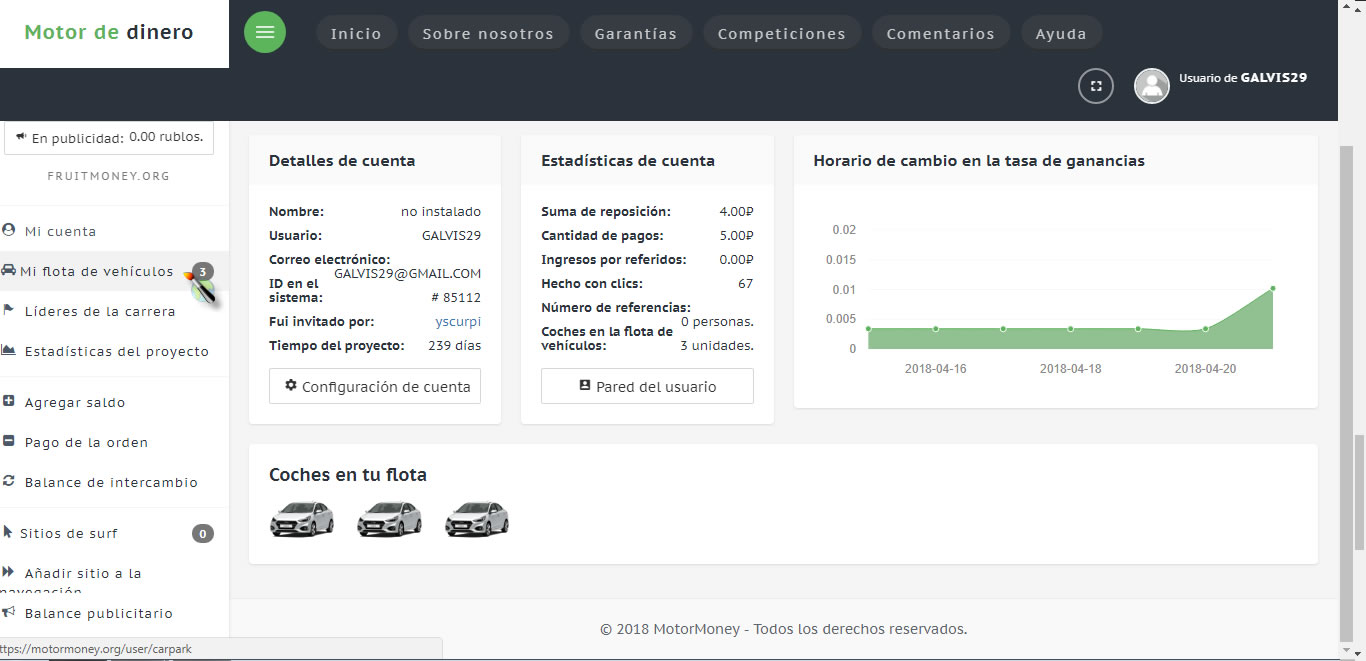Click the first chart data point

[x=868, y=328]
